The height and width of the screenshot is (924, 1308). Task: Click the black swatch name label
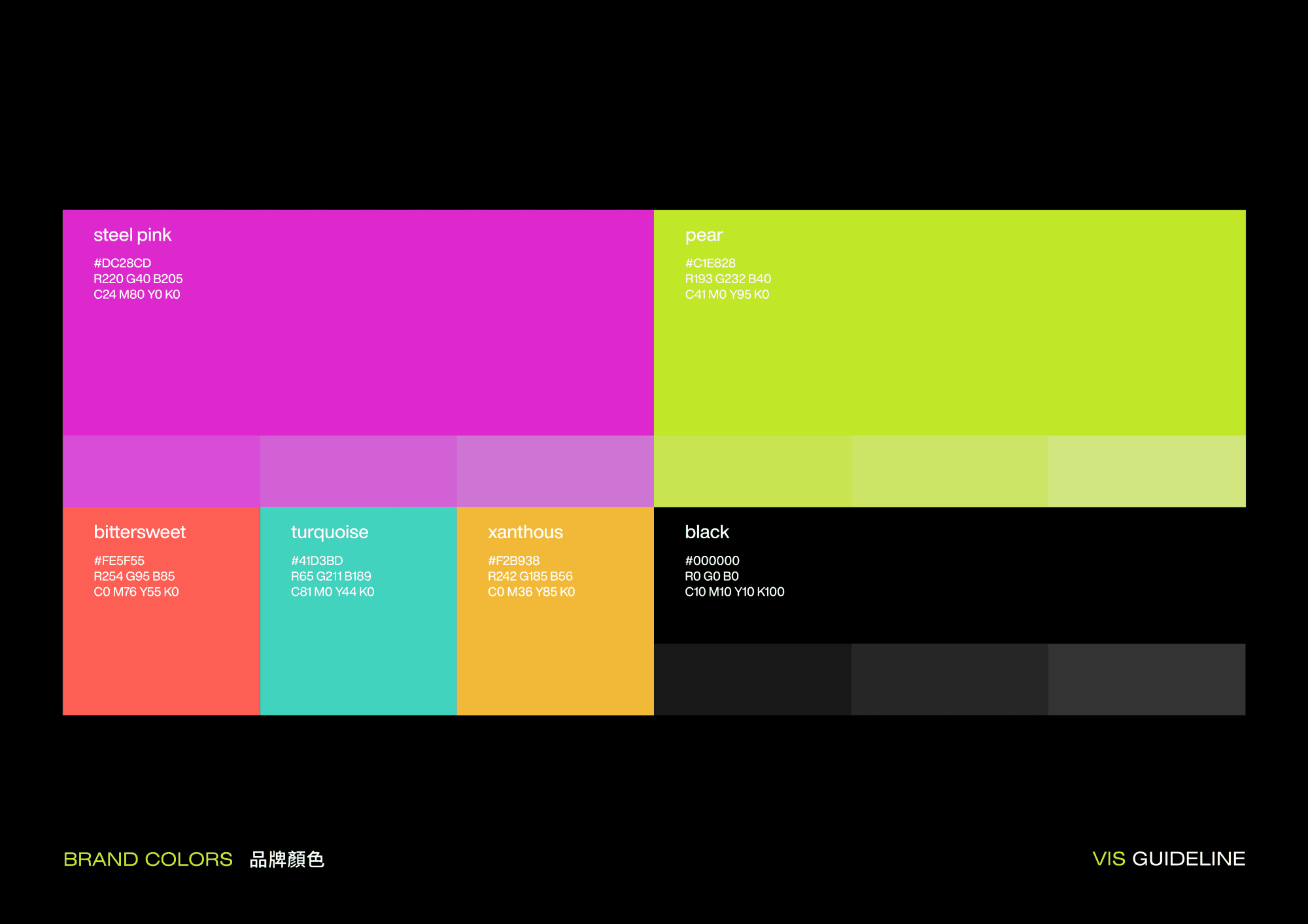706,532
